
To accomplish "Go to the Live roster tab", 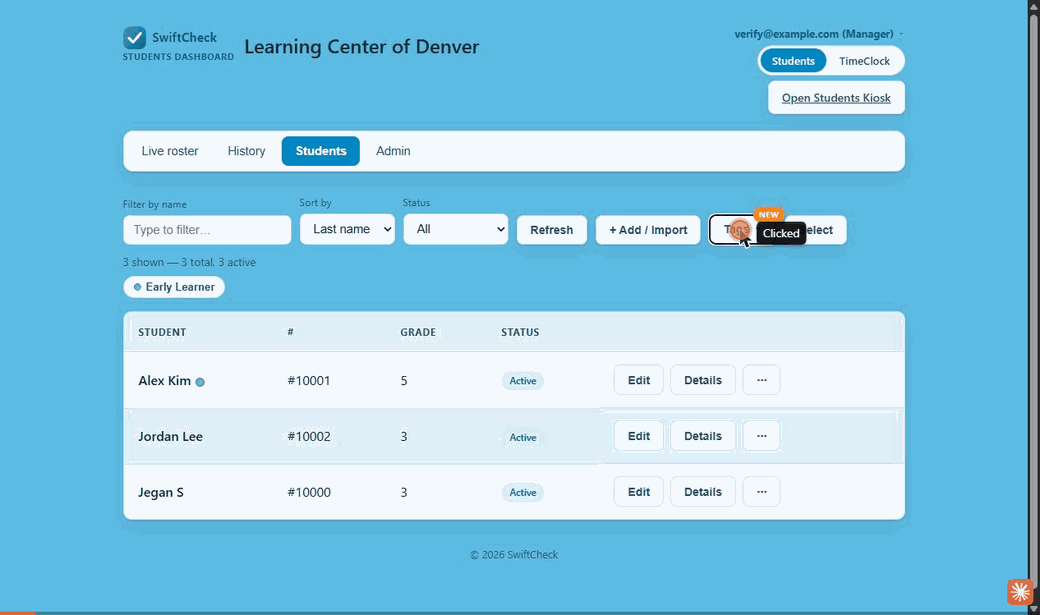I will click(170, 151).
